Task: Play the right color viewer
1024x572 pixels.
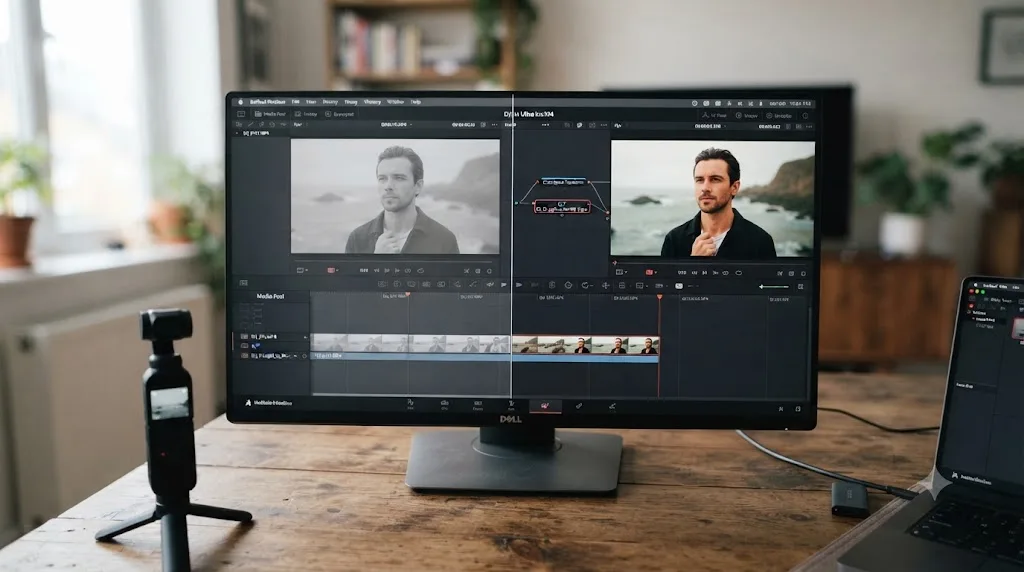Action: coord(704,272)
